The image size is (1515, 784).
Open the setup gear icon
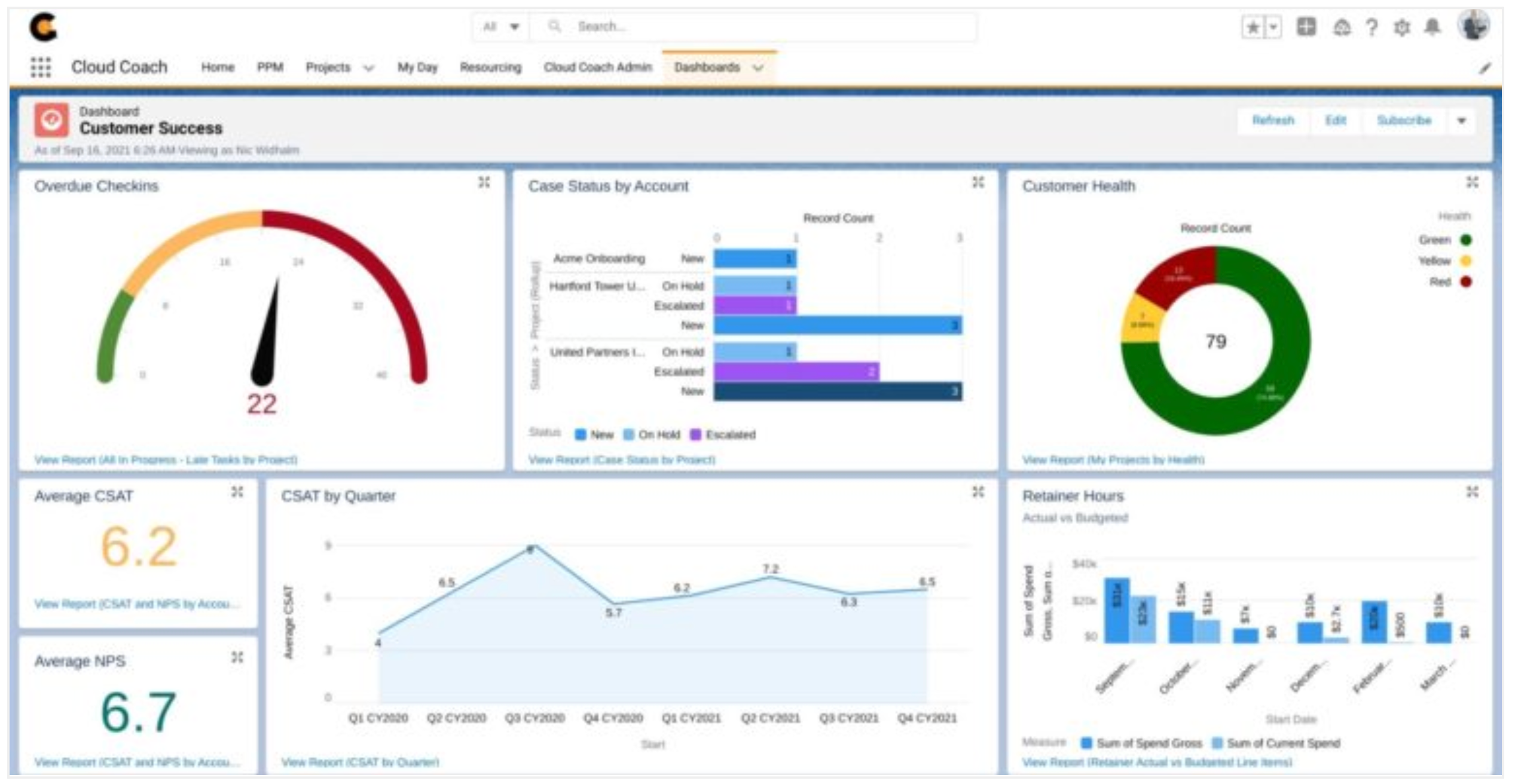point(1401,27)
